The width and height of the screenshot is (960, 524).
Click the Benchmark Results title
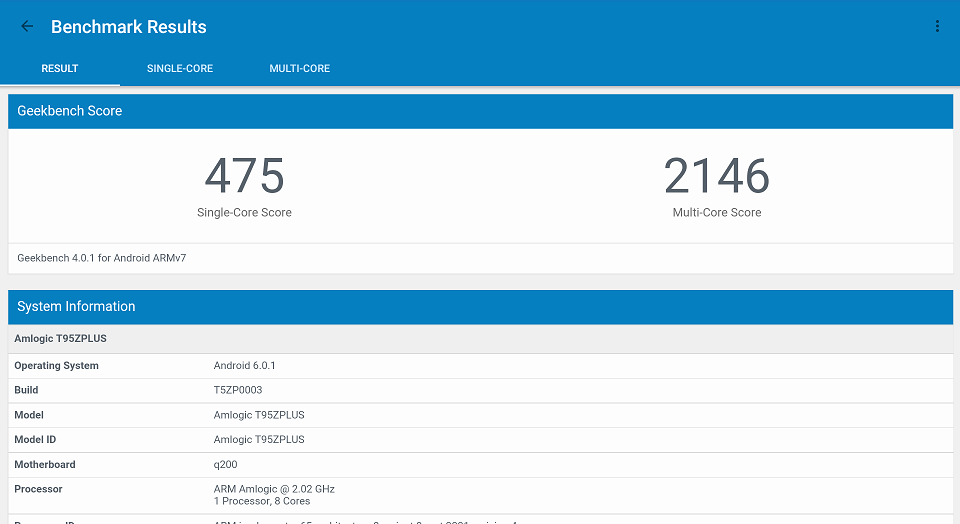click(129, 27)
